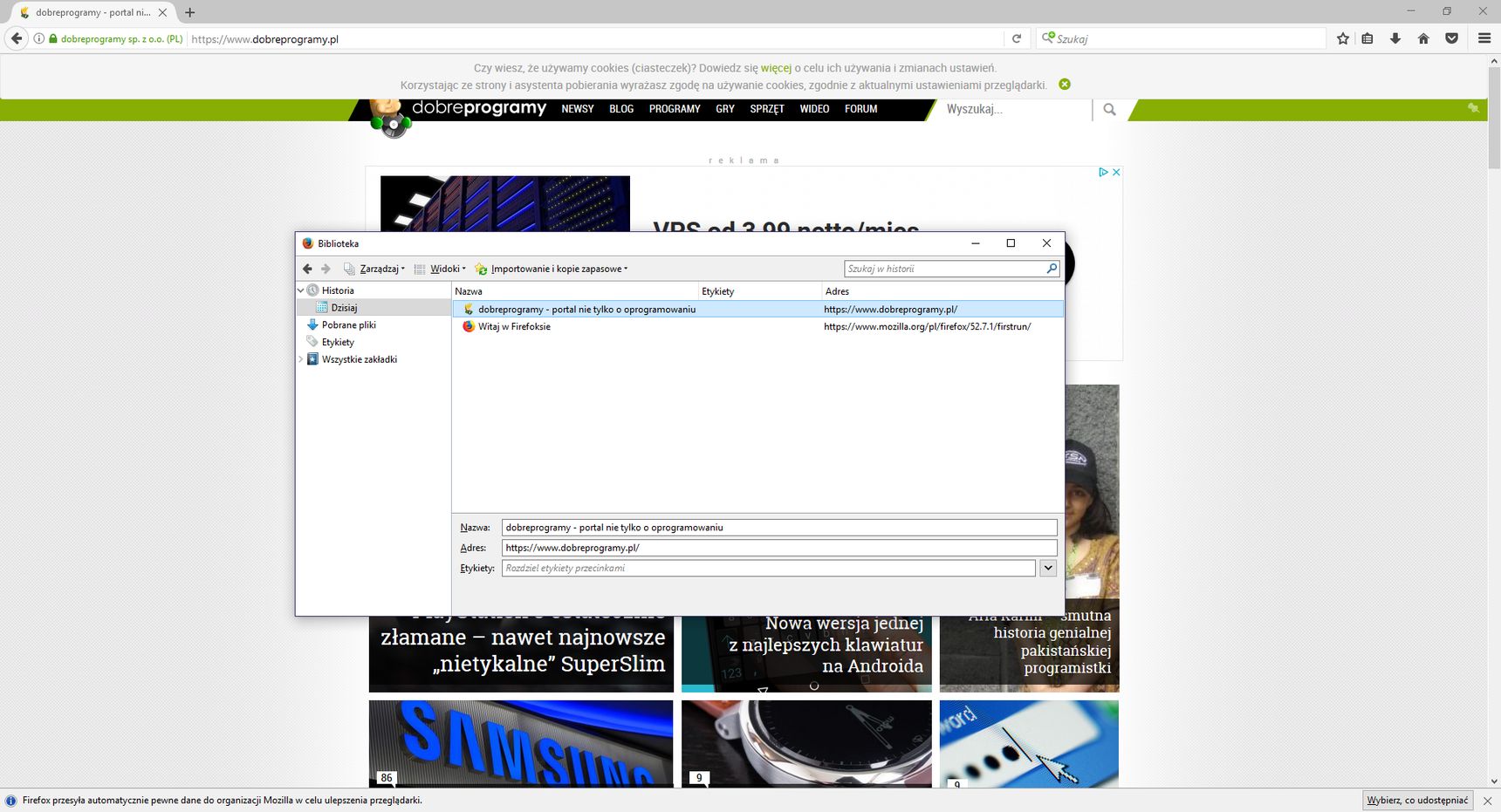1501x812 pixels.
Task: Select the dobreprogramy history entry
Action: pyautogui.click(x=757, y=309)
